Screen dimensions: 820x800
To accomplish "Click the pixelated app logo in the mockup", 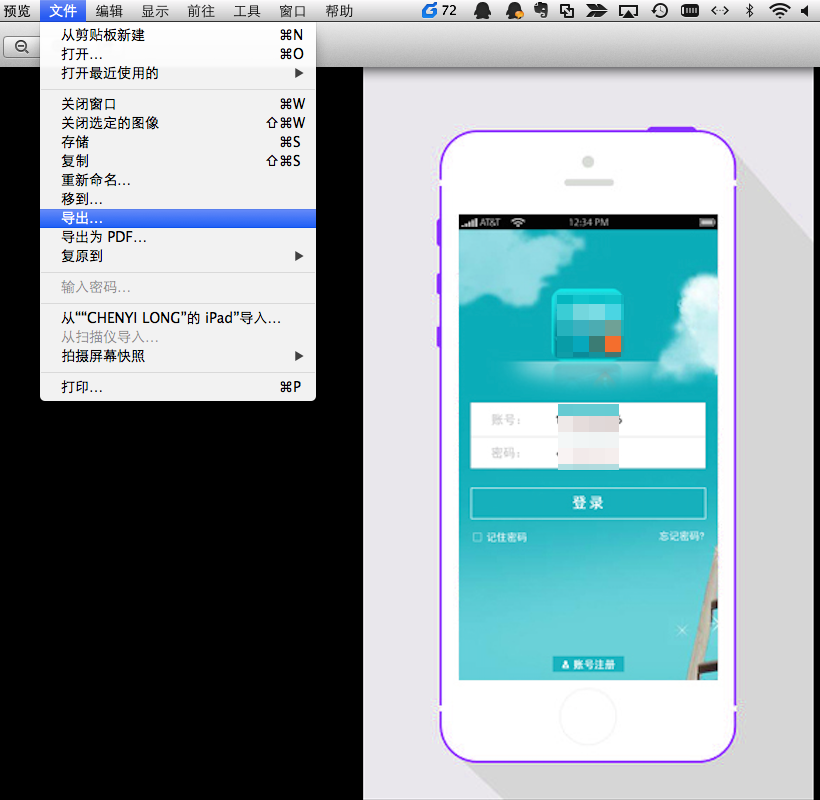I will 588,324.
